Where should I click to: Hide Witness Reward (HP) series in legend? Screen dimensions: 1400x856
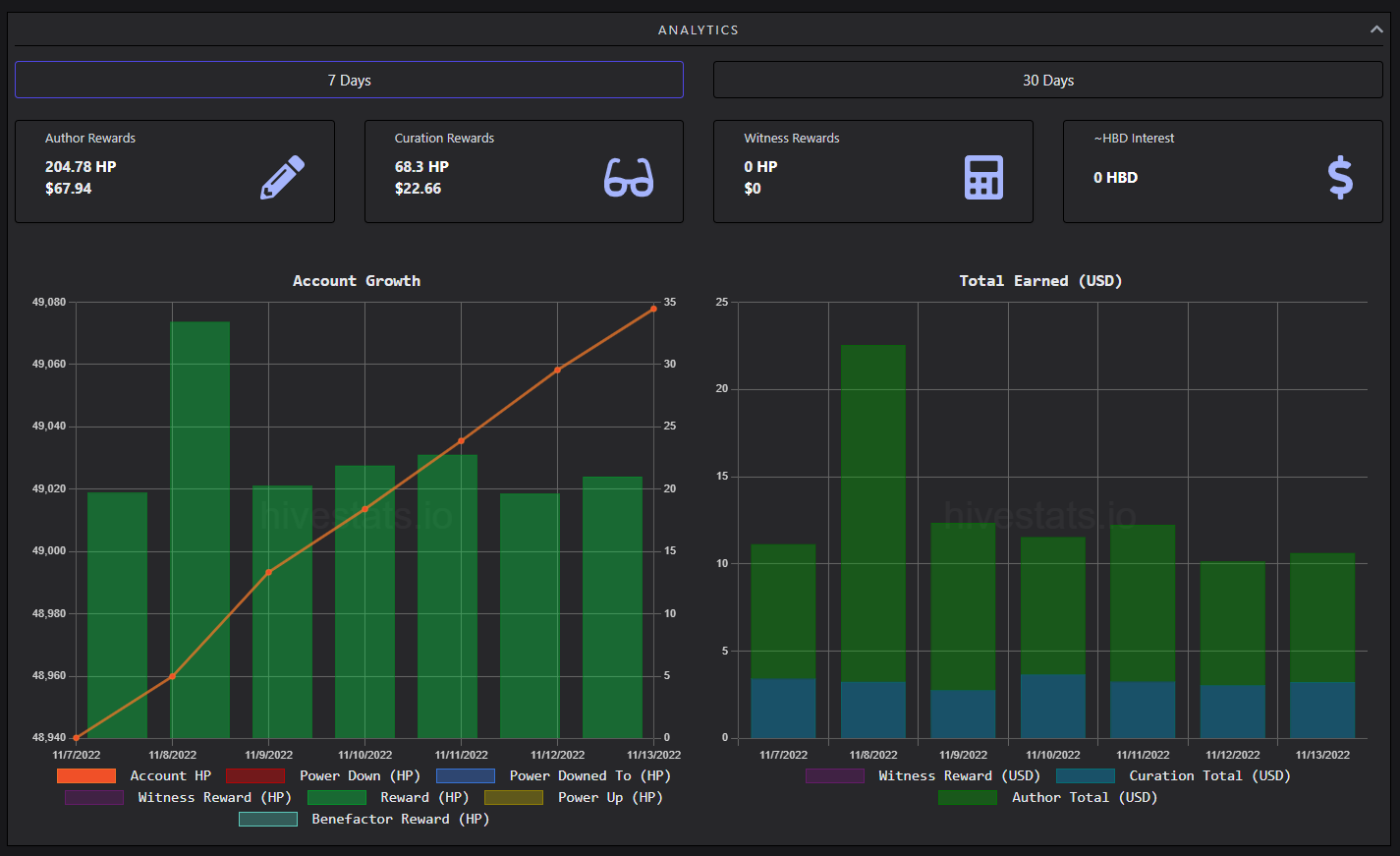(179, 797)
